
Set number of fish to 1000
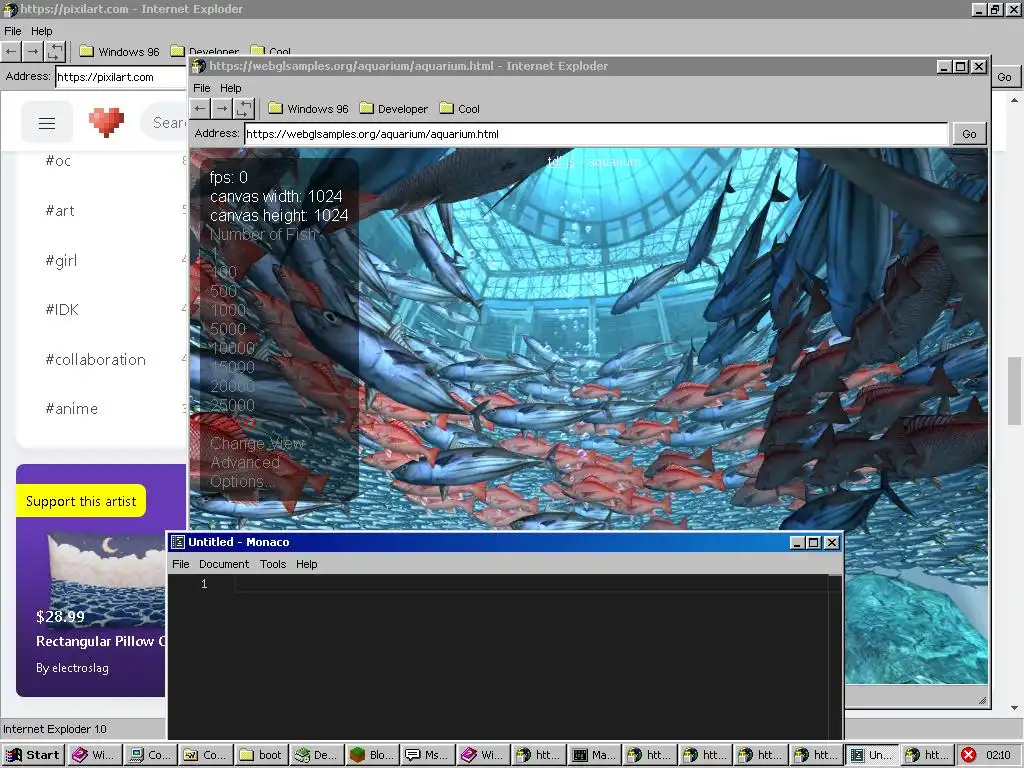click(x=228, y=310)
